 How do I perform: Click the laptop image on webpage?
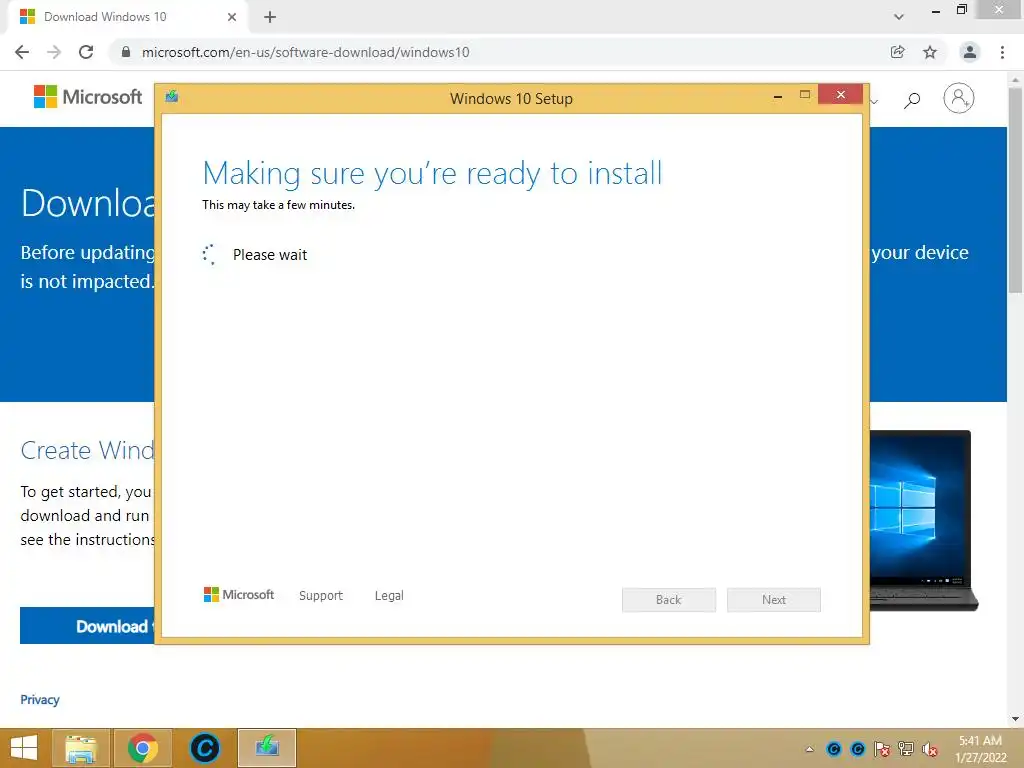click(x=923, y=520)
